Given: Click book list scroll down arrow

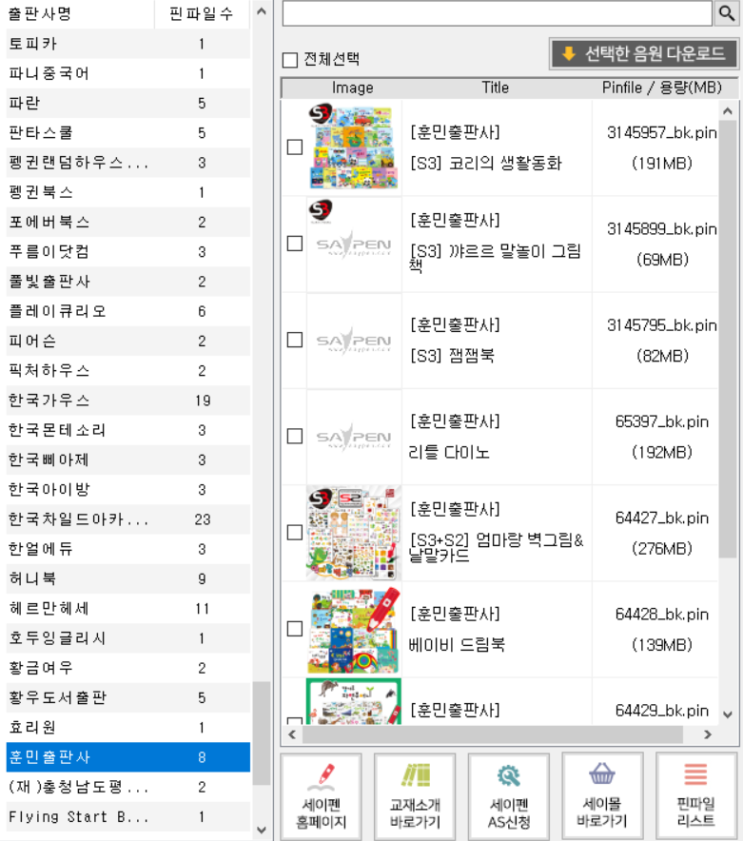Looking at the screenshot, I should [727, 714].
